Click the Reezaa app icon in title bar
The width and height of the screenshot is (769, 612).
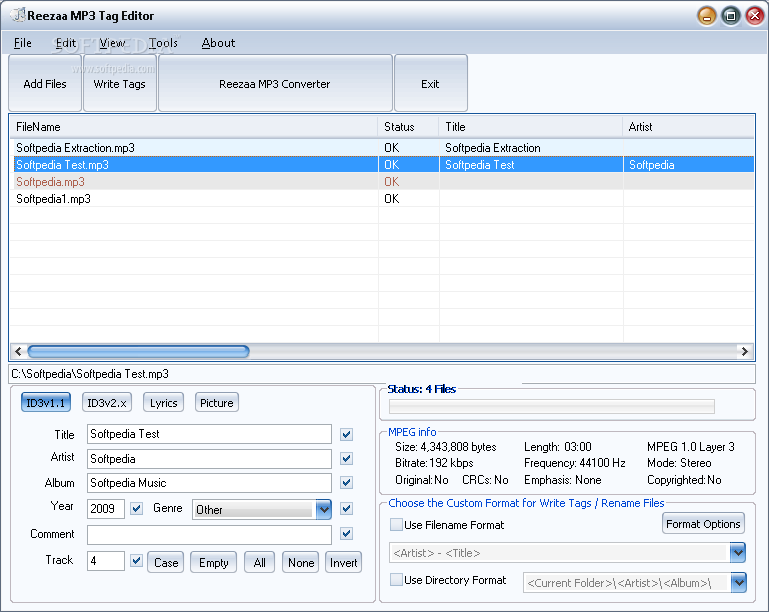(18, 15)
